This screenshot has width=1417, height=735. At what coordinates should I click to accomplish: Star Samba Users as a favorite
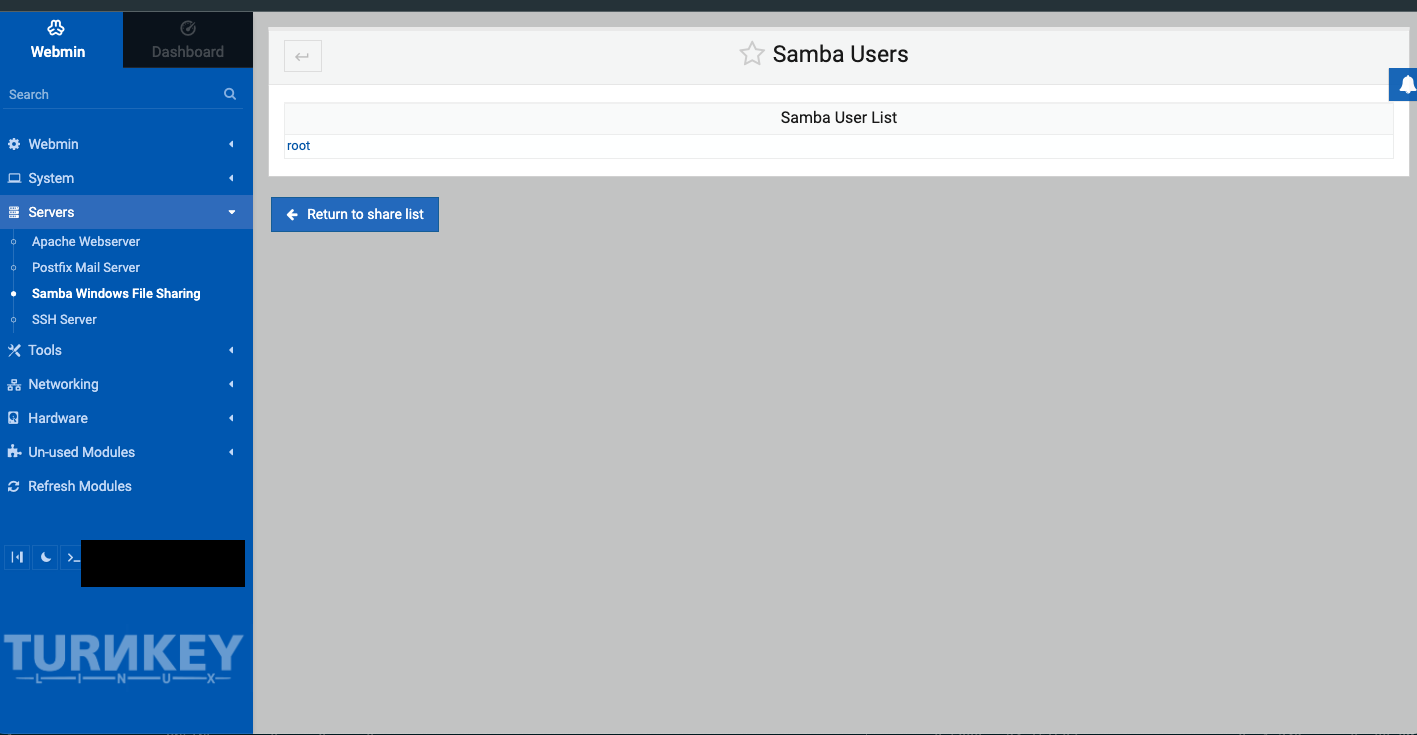752,54
